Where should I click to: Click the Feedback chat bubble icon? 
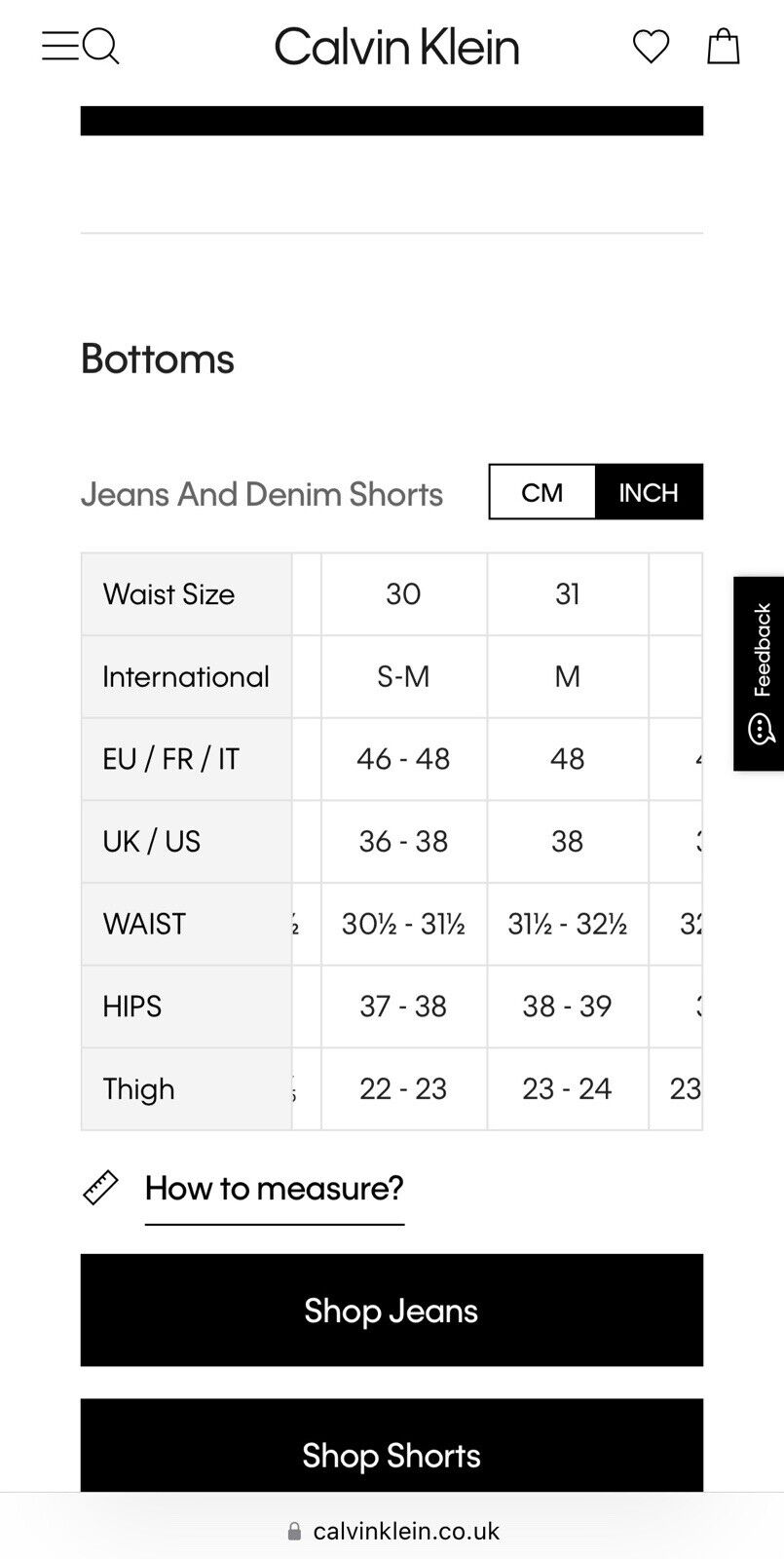coord(761,729)
